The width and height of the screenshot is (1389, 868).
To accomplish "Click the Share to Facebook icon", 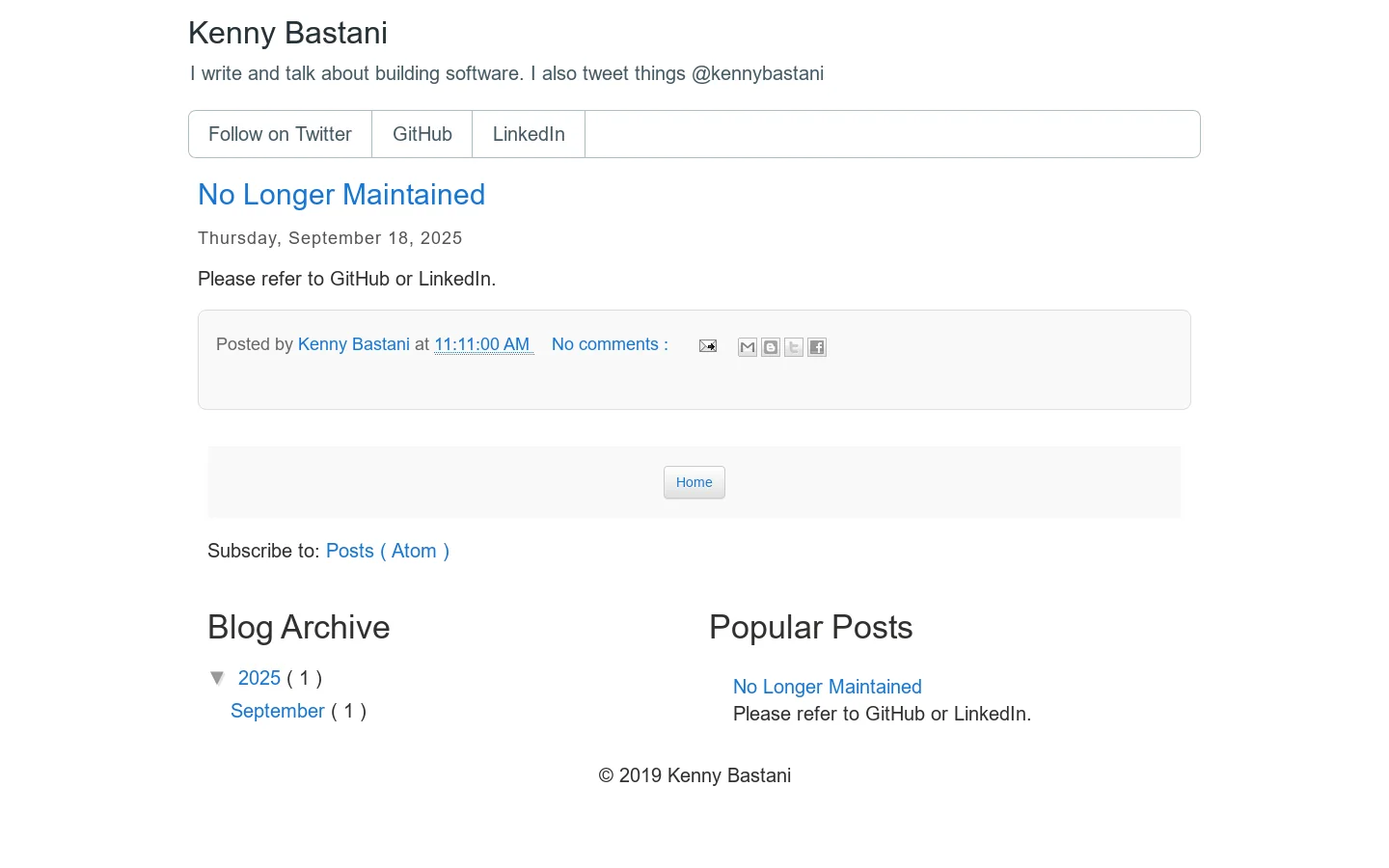I will [817, 347].
